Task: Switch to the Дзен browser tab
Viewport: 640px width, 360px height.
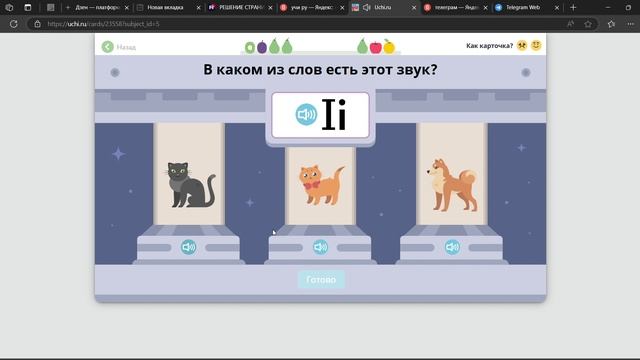Action: tap(97, 7)
